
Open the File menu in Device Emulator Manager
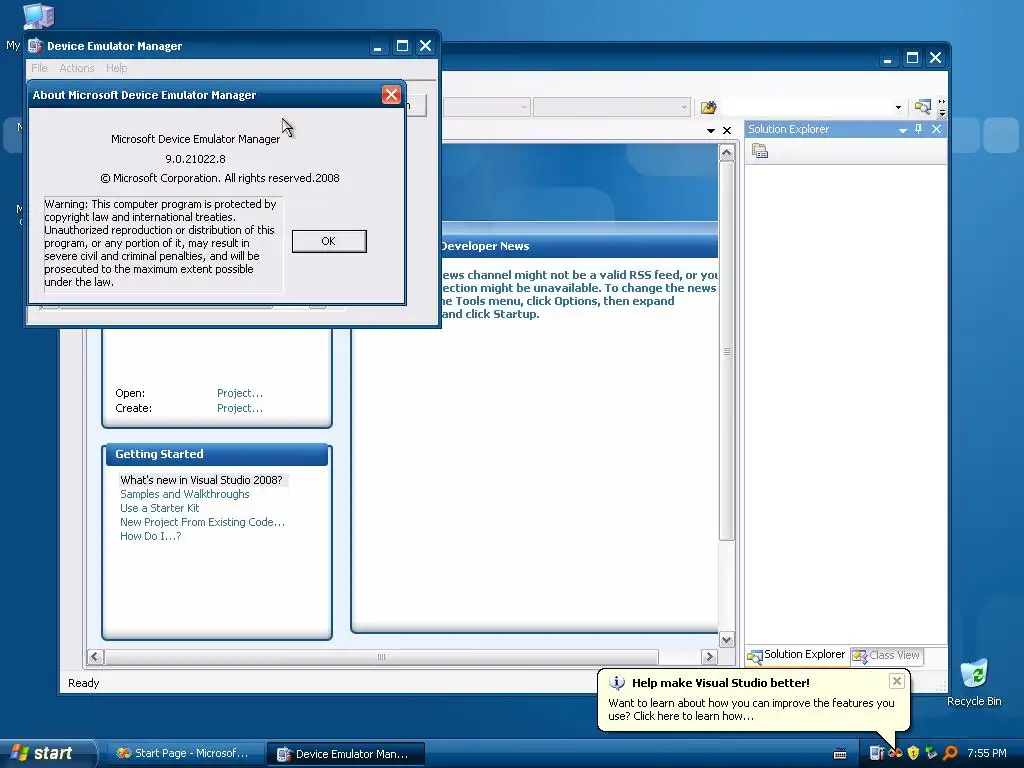[39, 68]
